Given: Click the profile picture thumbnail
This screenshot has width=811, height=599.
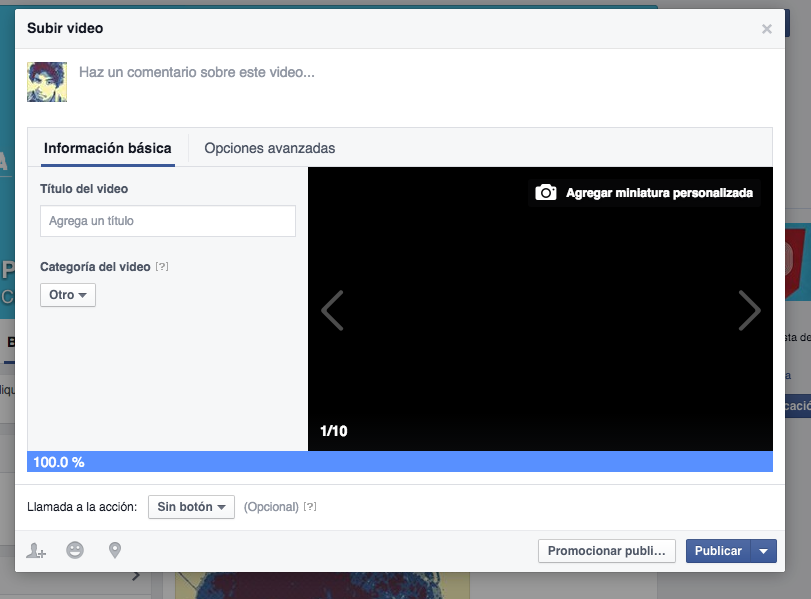Looking at the screenshot, I should [x=47, y=81].
